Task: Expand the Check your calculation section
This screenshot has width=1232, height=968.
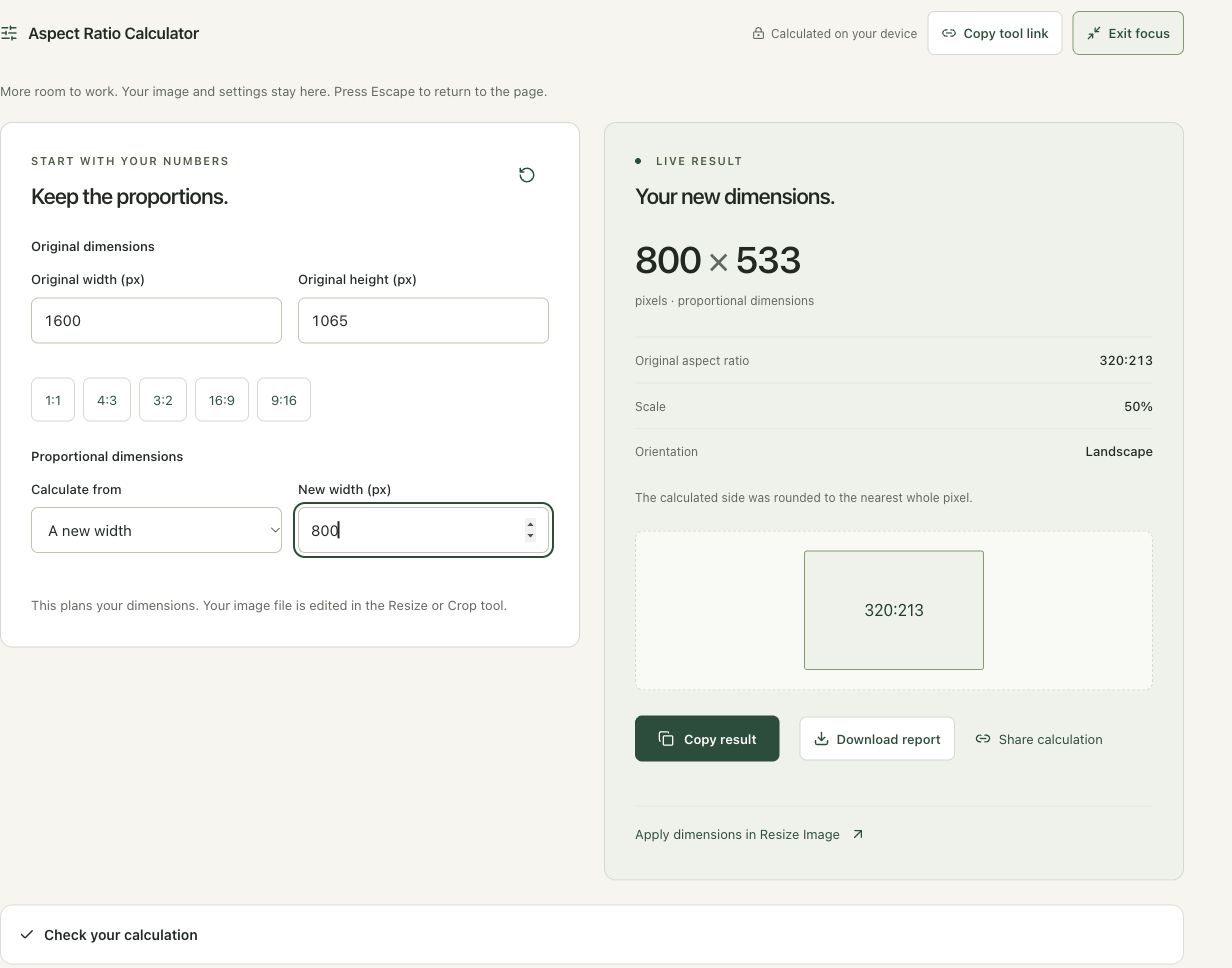Action: (592, 935)
